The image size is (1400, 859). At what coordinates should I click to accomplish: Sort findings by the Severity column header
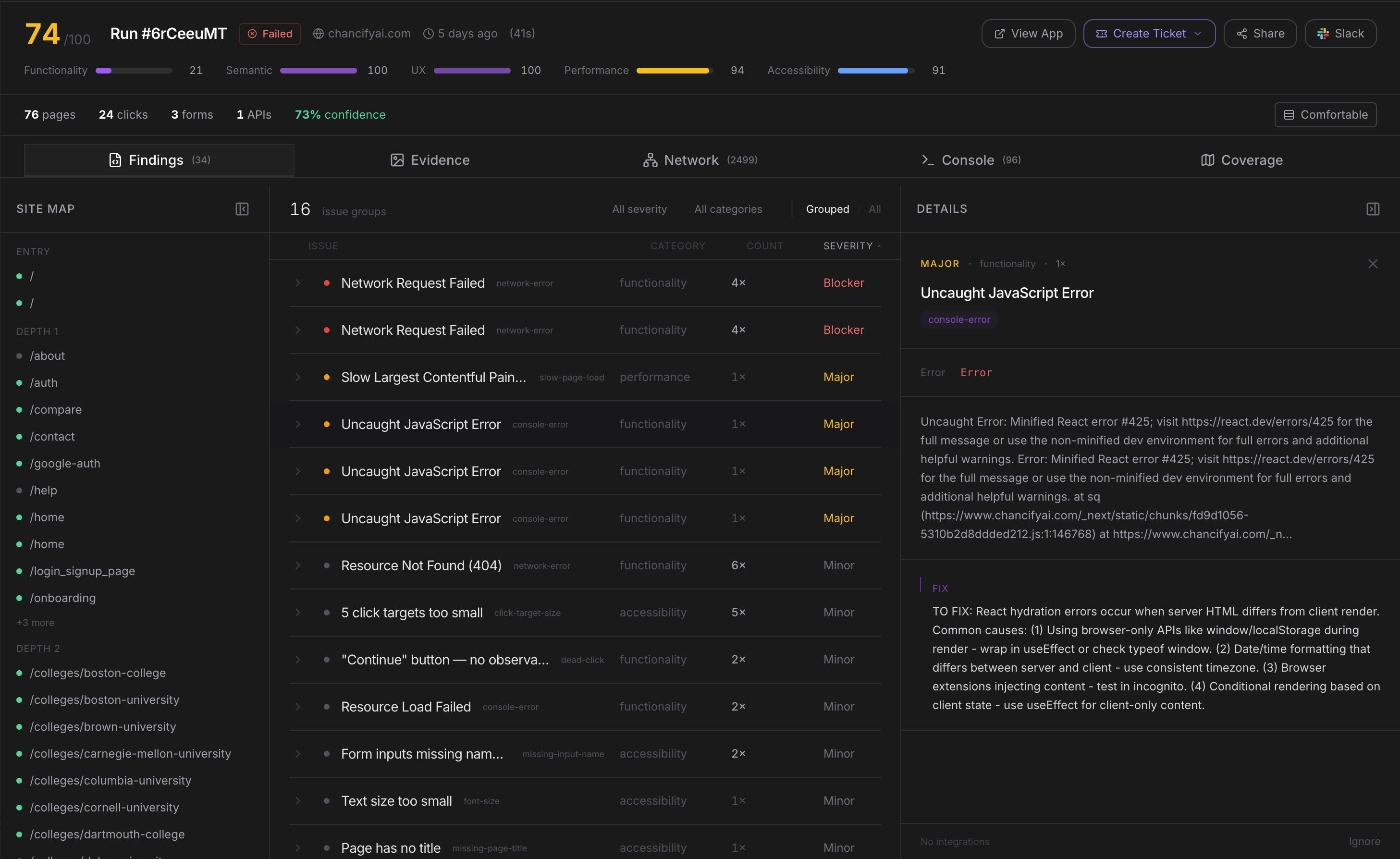847,246
